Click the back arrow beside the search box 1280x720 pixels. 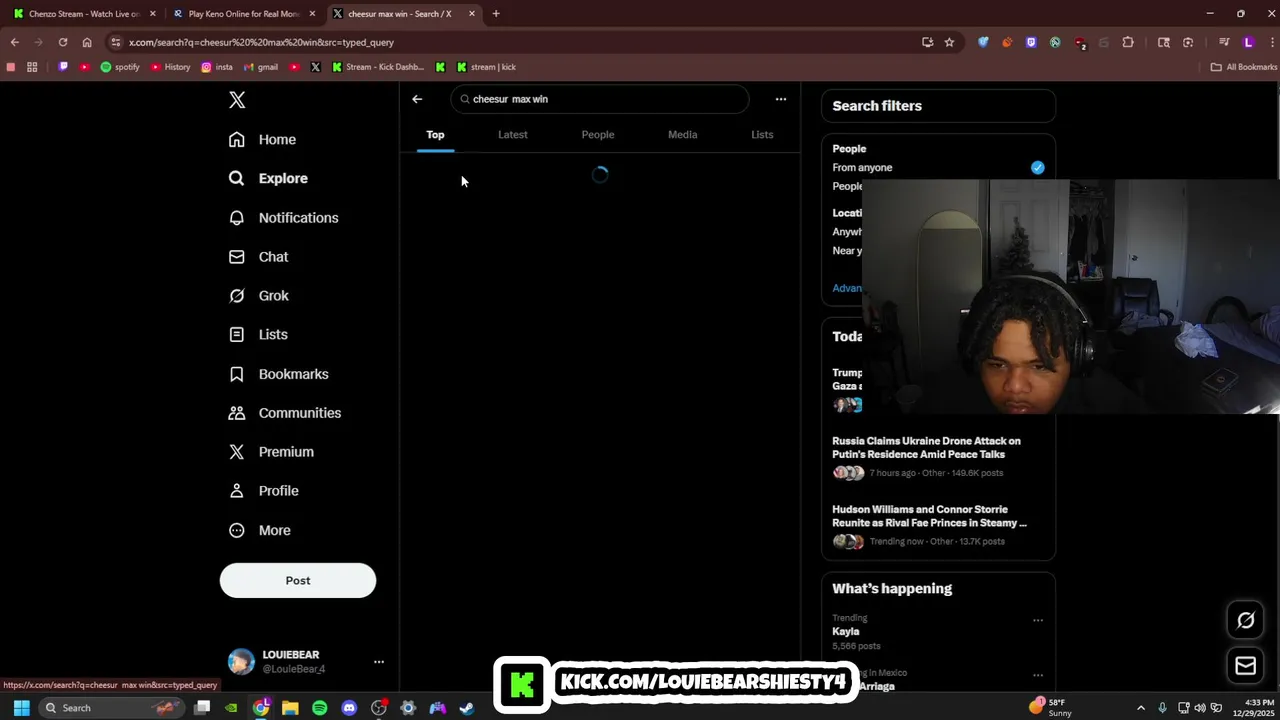[x=417, y=99]
